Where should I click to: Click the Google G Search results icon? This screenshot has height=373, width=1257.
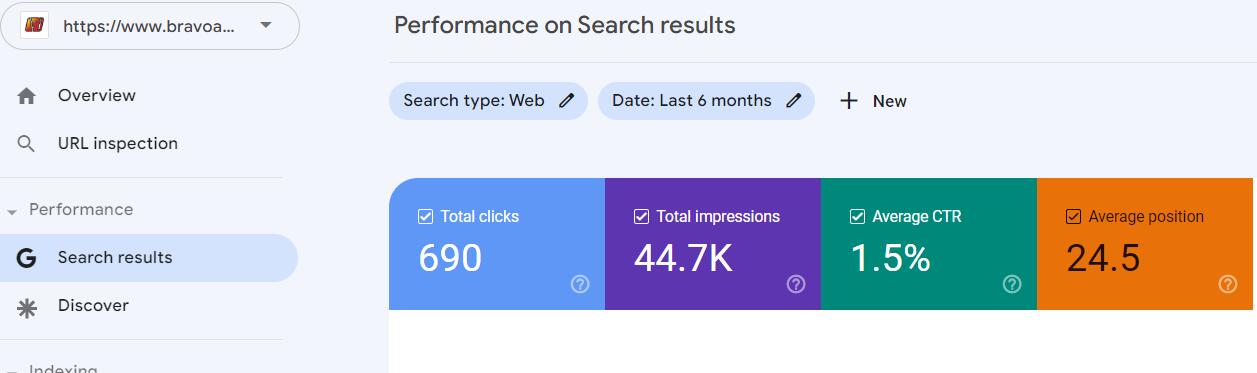27,258
